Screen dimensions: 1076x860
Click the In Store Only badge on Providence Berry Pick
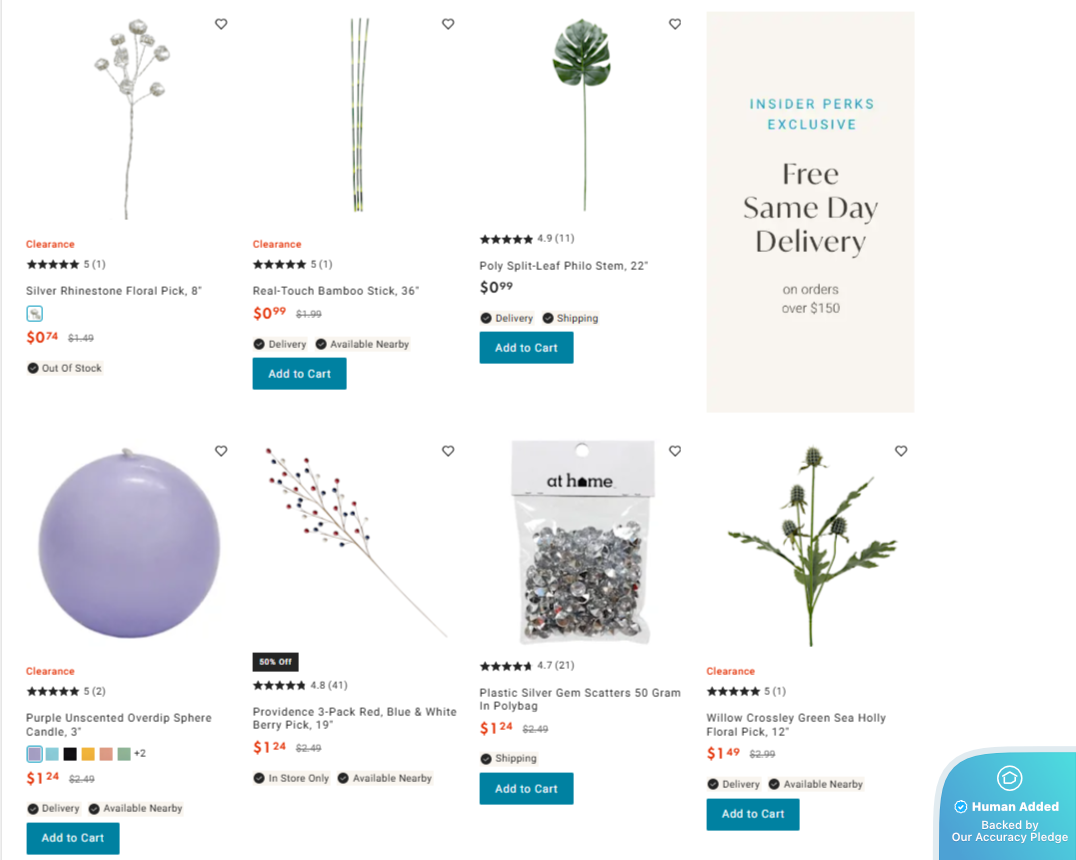point(291,778)
